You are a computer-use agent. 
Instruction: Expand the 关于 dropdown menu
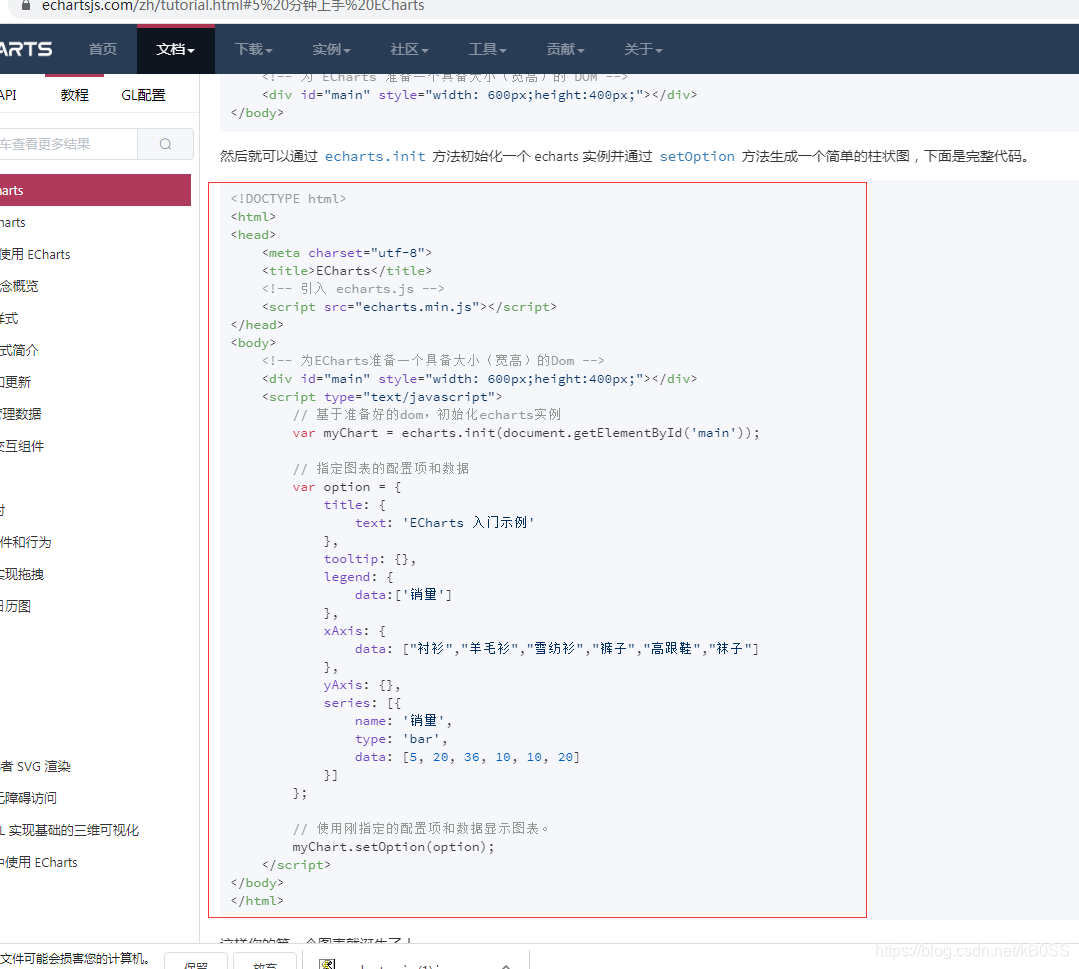642,48
